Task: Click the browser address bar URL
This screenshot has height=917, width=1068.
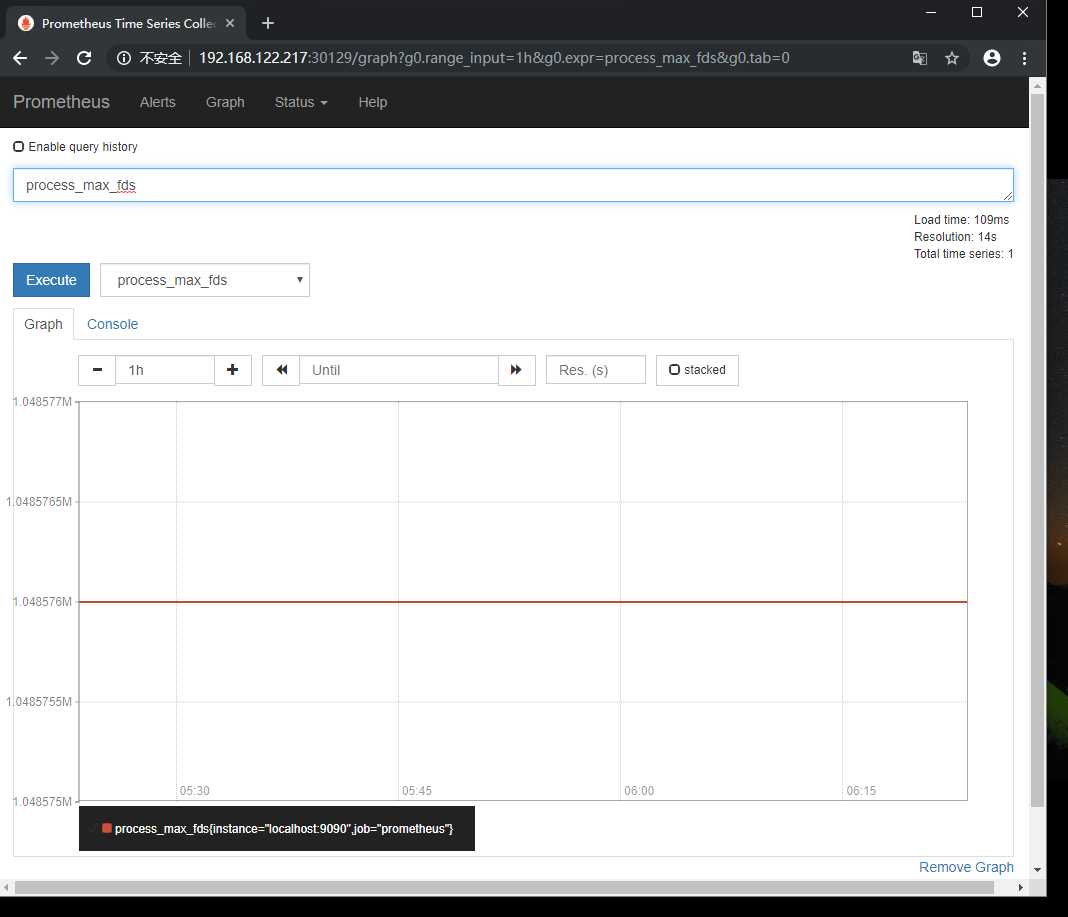Action: (x=494, y=58)
